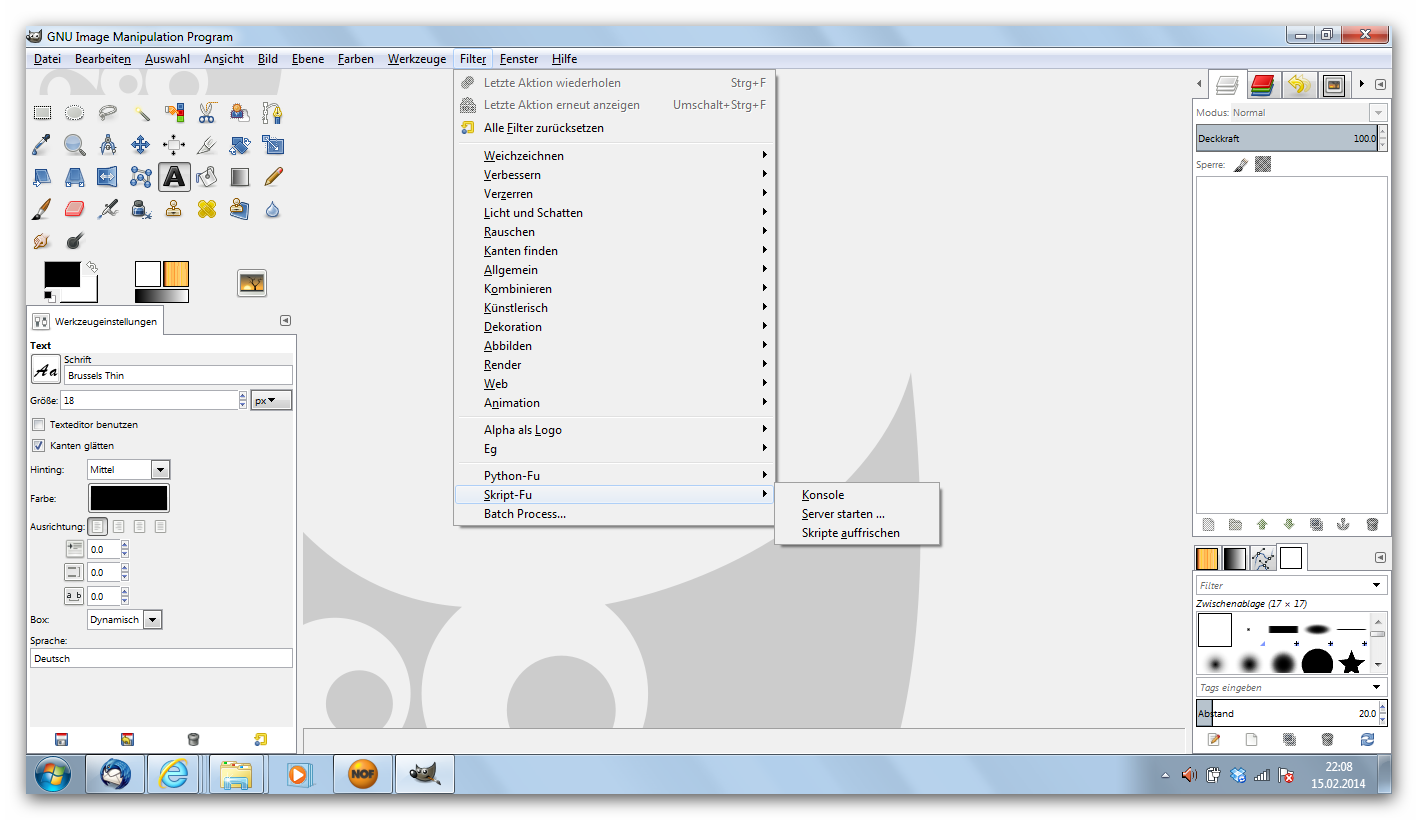Screen dimensions: 1418x820
Task: Activate the Fuzzy Select magic wand
Action: pos(141,113)
